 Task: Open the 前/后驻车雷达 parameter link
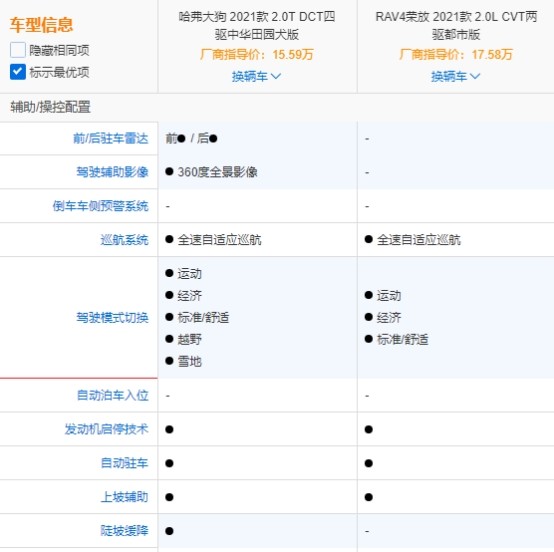coord(111,139)
